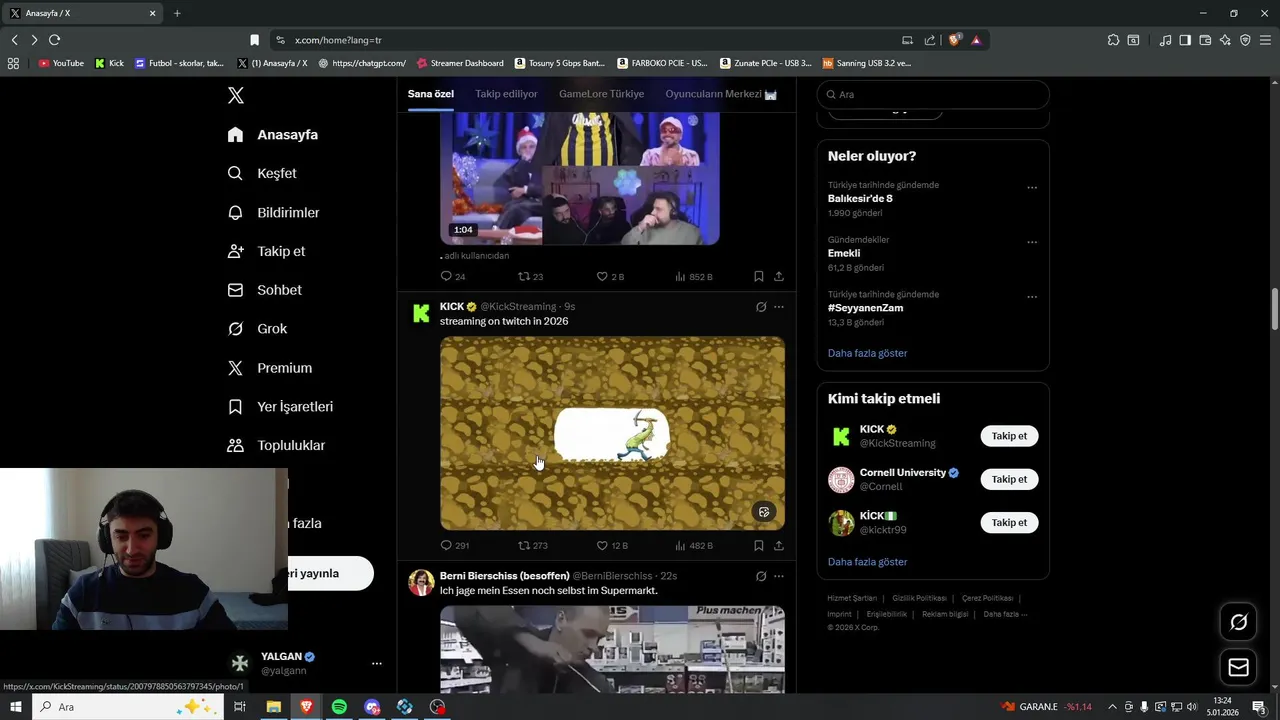Switch to GameLore Türkiye tab
The image size is (1280, 720).
pos(601,94)
